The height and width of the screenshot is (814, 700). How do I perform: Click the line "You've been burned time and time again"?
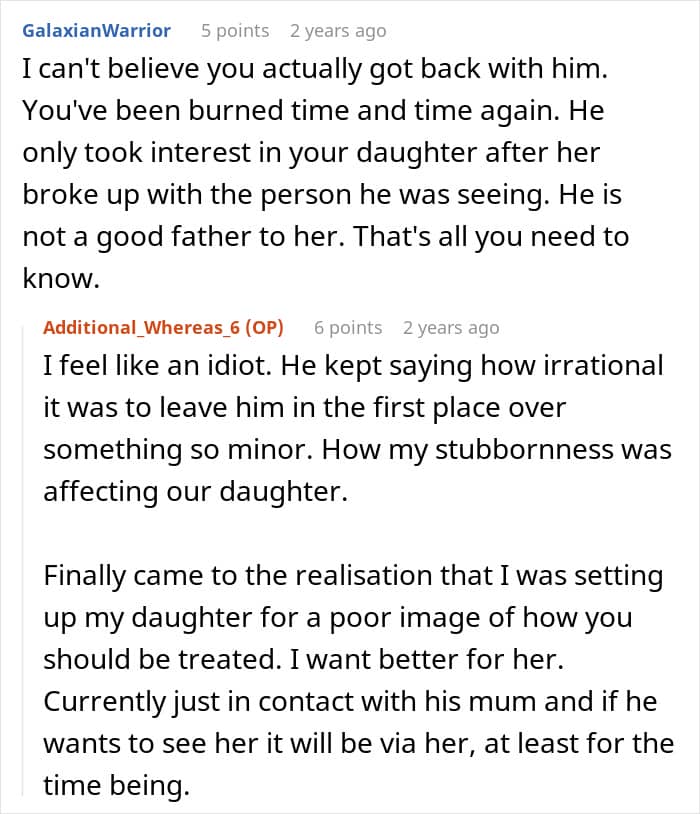click(x=313, y=111)
